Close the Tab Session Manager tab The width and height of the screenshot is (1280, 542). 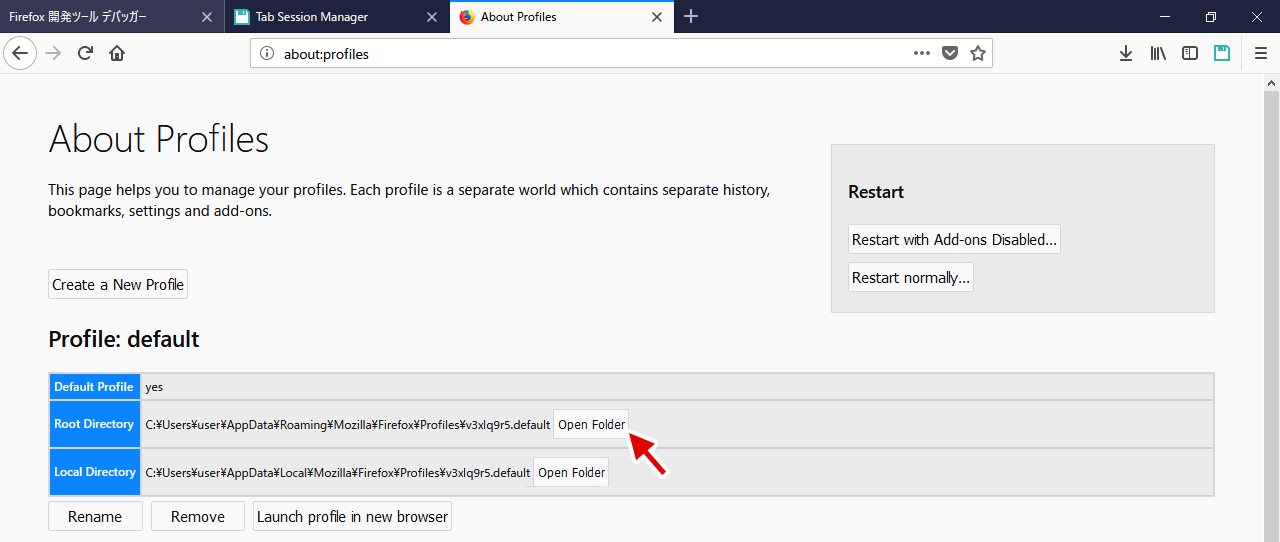[432, 17]
